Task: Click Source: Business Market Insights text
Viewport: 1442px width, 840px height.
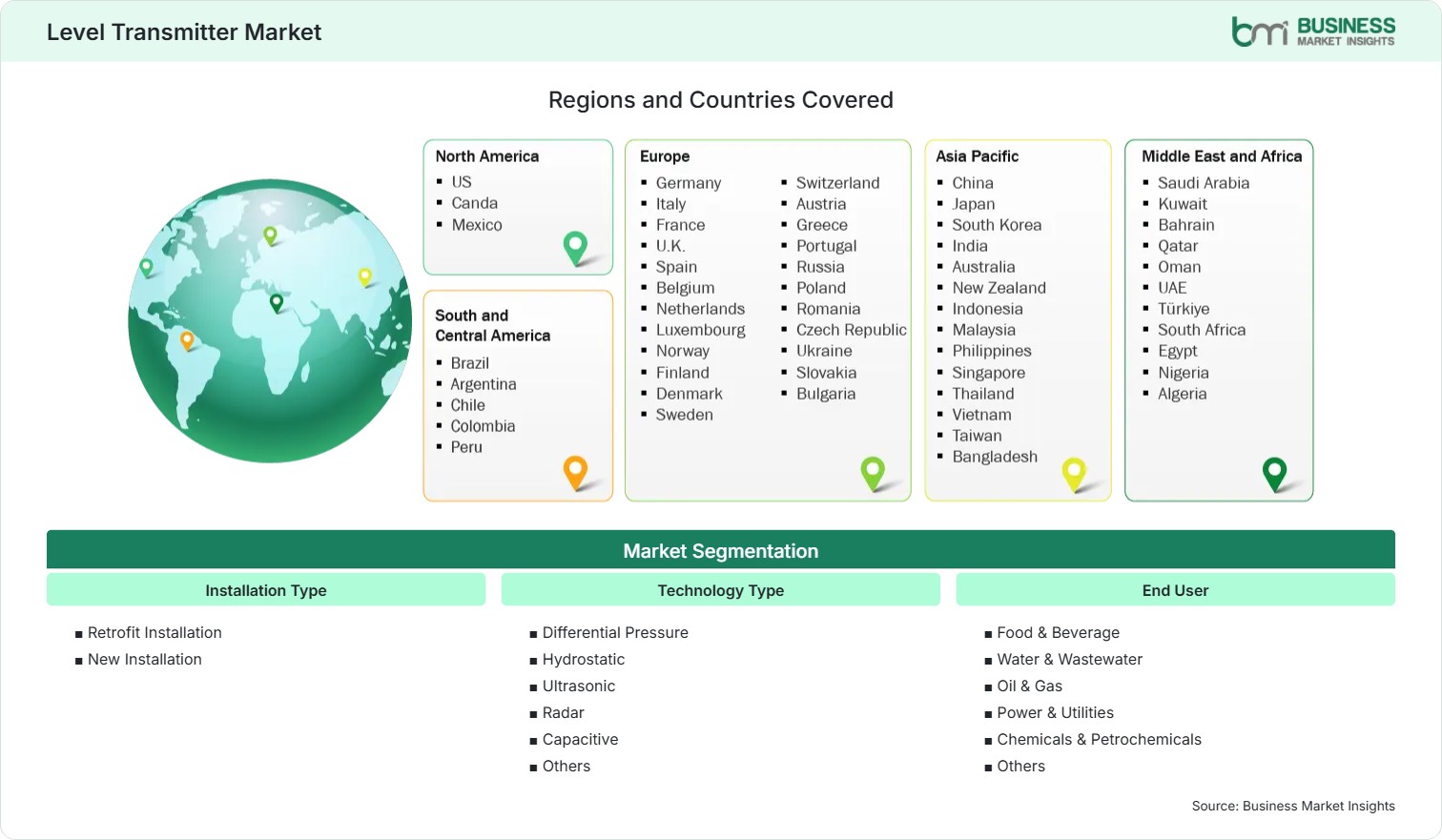Action: [x=1293, y=806]
